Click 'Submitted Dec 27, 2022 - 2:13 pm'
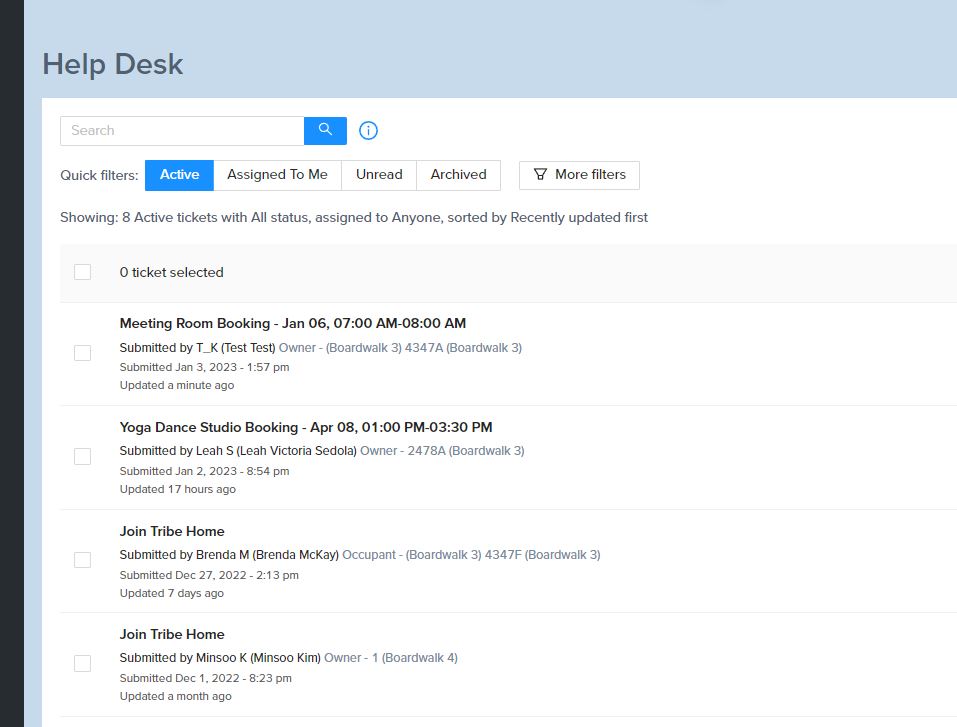 click(x=209, y=575)
